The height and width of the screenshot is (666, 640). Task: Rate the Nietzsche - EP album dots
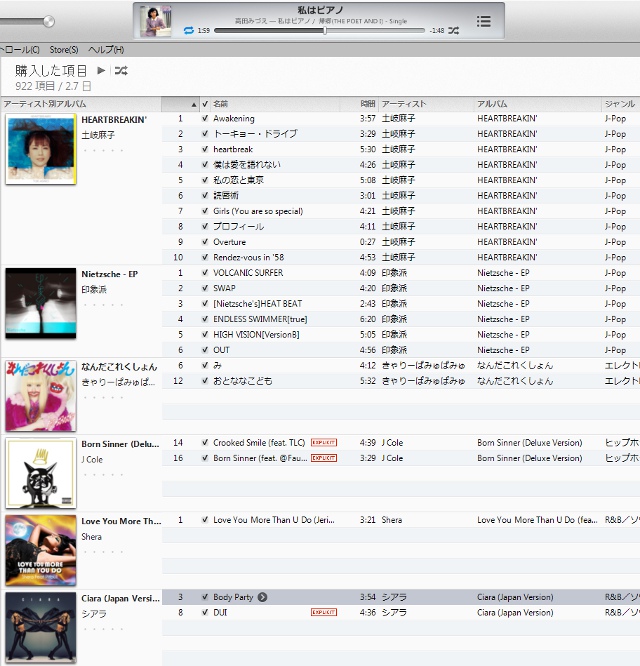[104, 305]
